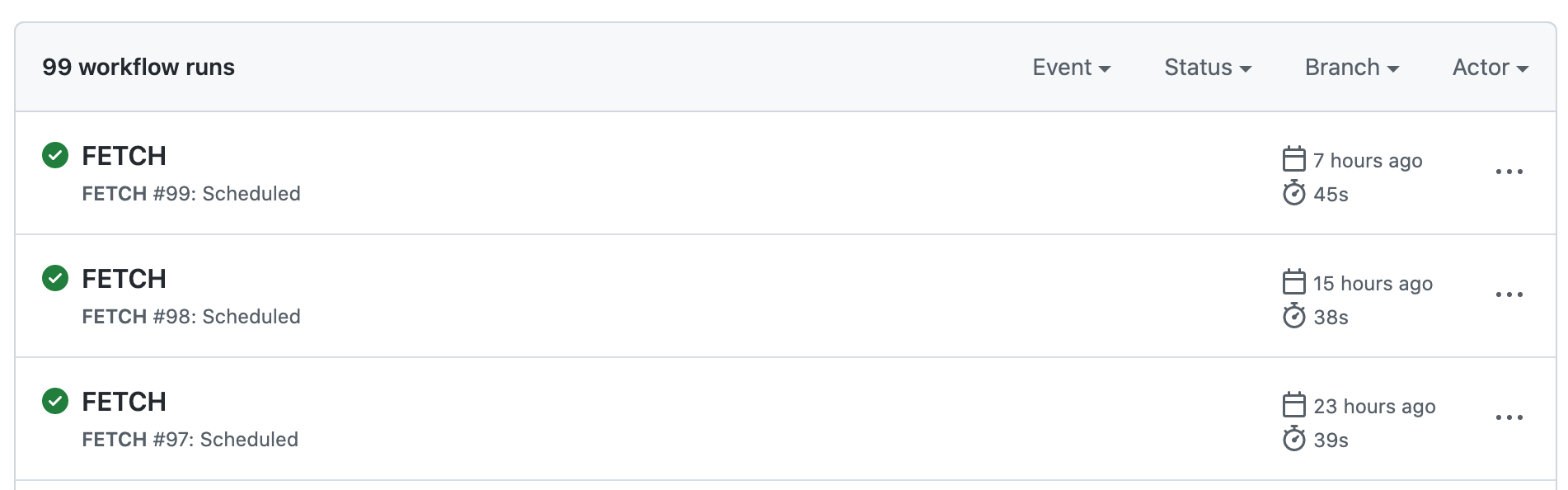The width and height of the screenshot is (1568, 490).
Task: Show more options for FETCH #97 run
Action: 1509,417
